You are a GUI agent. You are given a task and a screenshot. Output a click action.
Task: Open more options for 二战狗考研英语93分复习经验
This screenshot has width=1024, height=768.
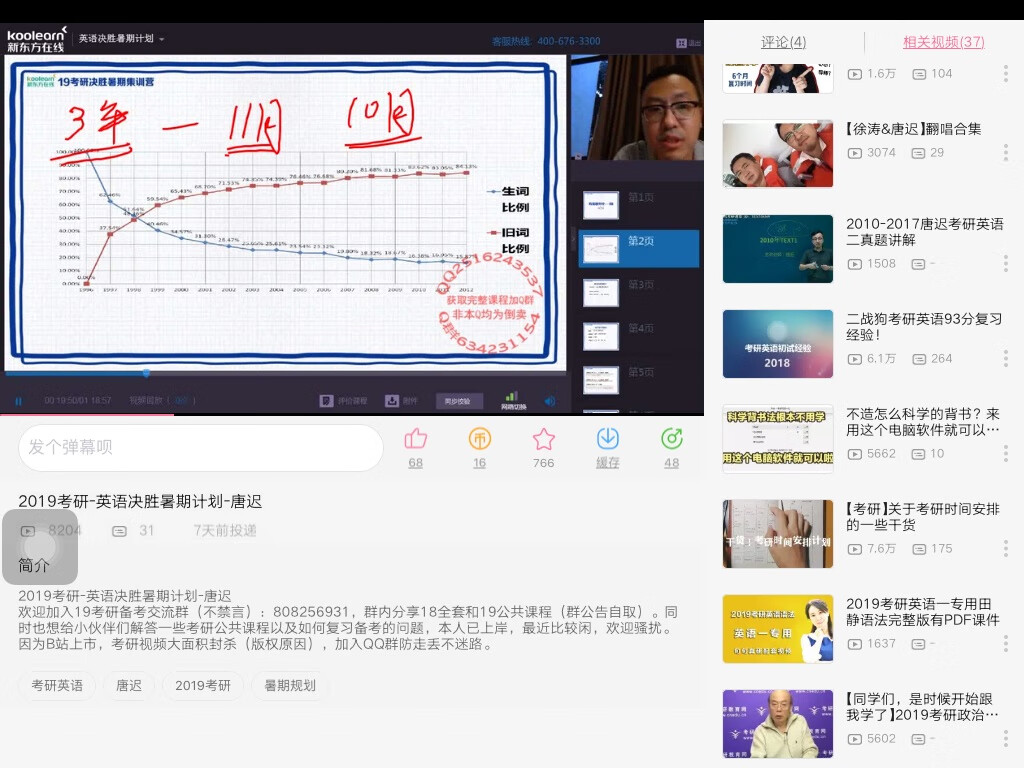[1006, 359]
